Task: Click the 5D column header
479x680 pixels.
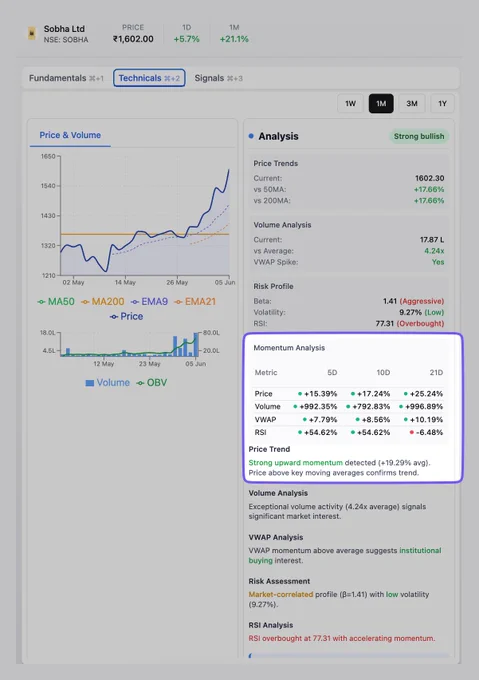Action: pos(332,373)
